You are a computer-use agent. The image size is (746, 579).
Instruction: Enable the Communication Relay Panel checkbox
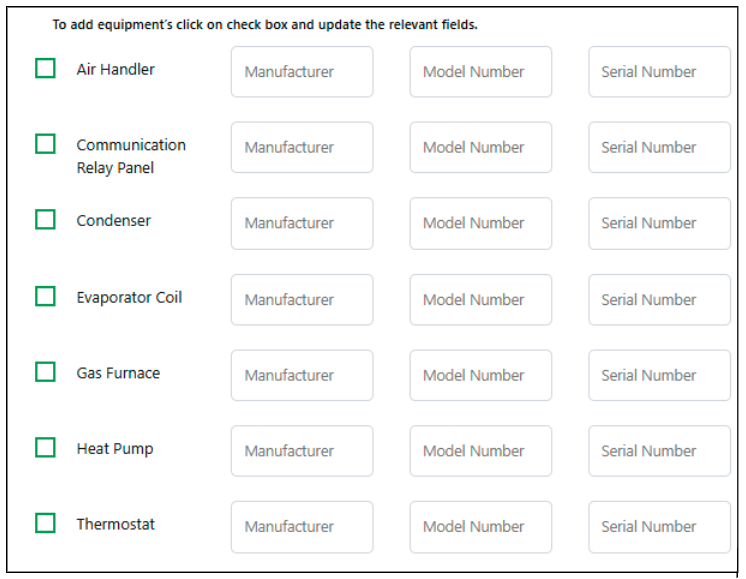pos(45,144)
